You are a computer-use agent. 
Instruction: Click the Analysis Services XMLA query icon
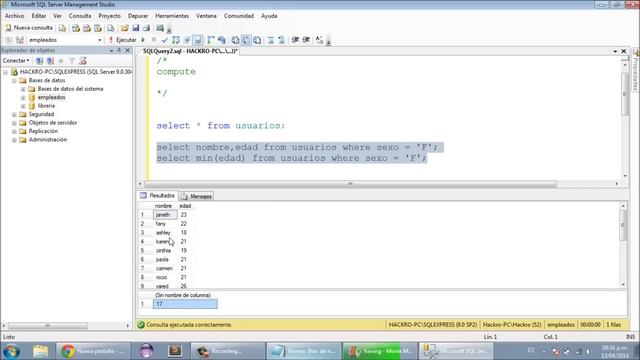point(98,28)
